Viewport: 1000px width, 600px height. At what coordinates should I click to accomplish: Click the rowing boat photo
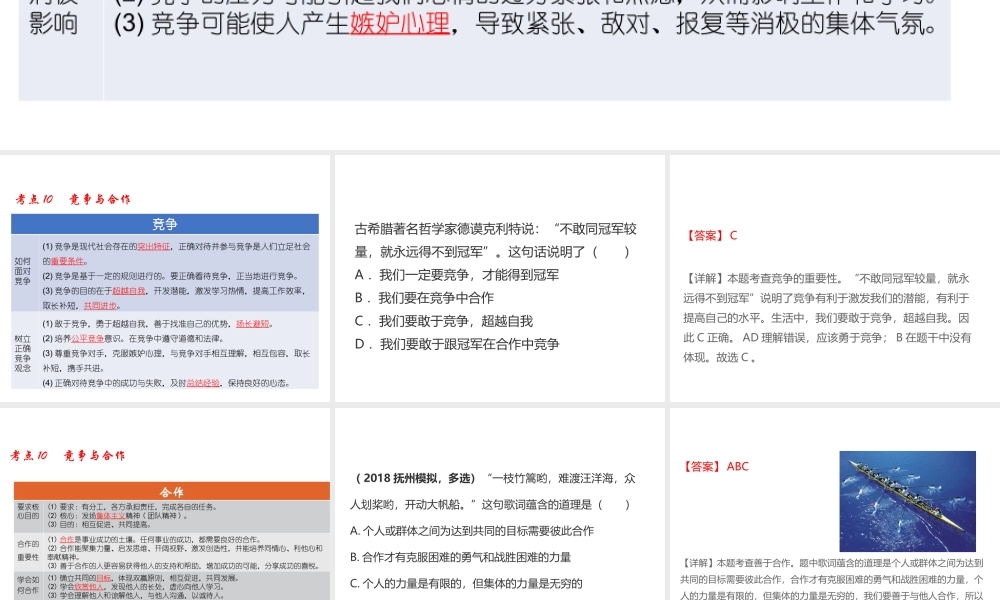pos(908,501)
